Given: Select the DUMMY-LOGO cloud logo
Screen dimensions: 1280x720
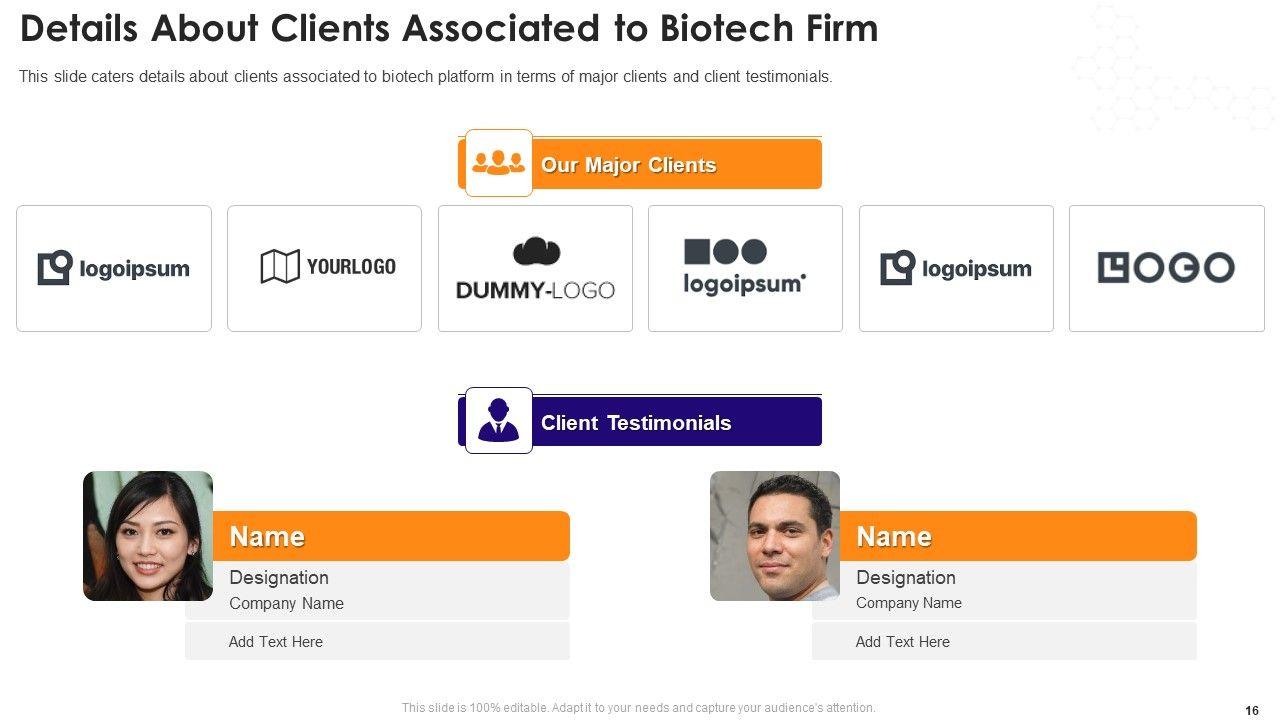Looking at the screenshot, I should (x=535, y=268).
